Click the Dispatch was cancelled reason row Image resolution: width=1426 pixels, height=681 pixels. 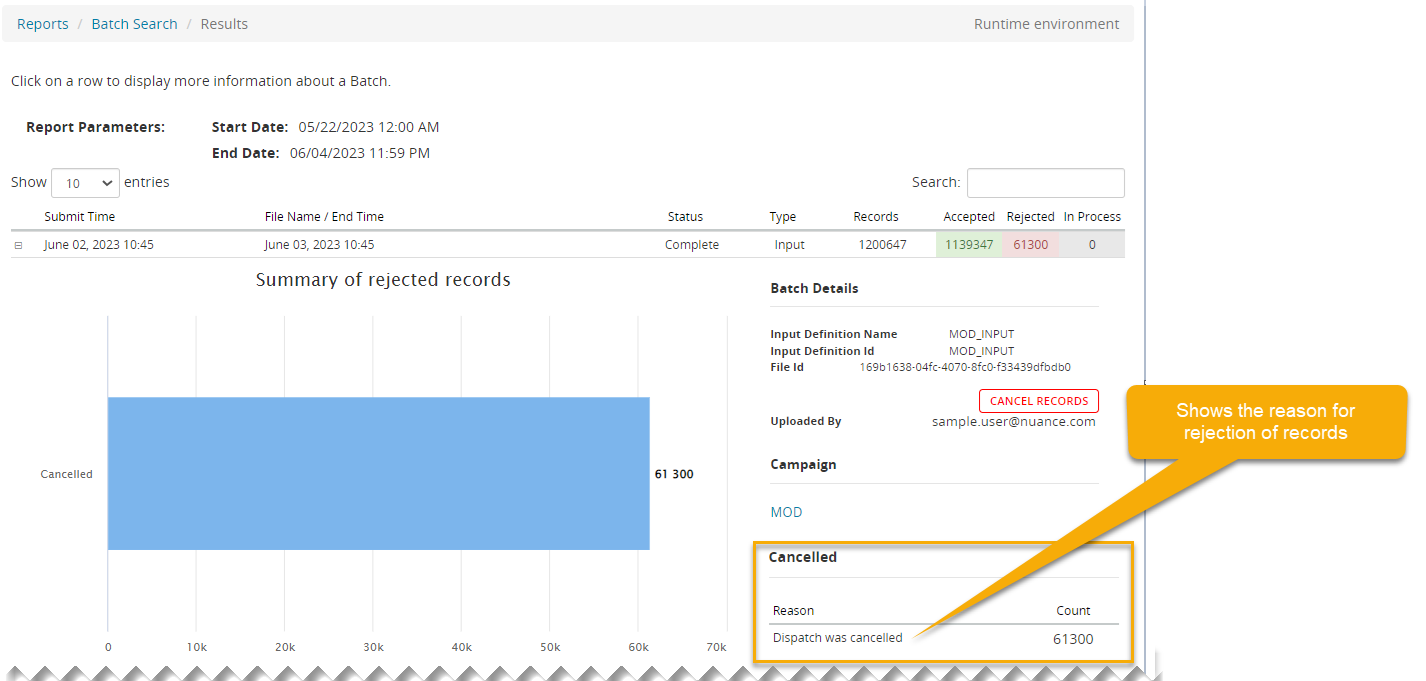pyautogui.click(x=837, y=638)
